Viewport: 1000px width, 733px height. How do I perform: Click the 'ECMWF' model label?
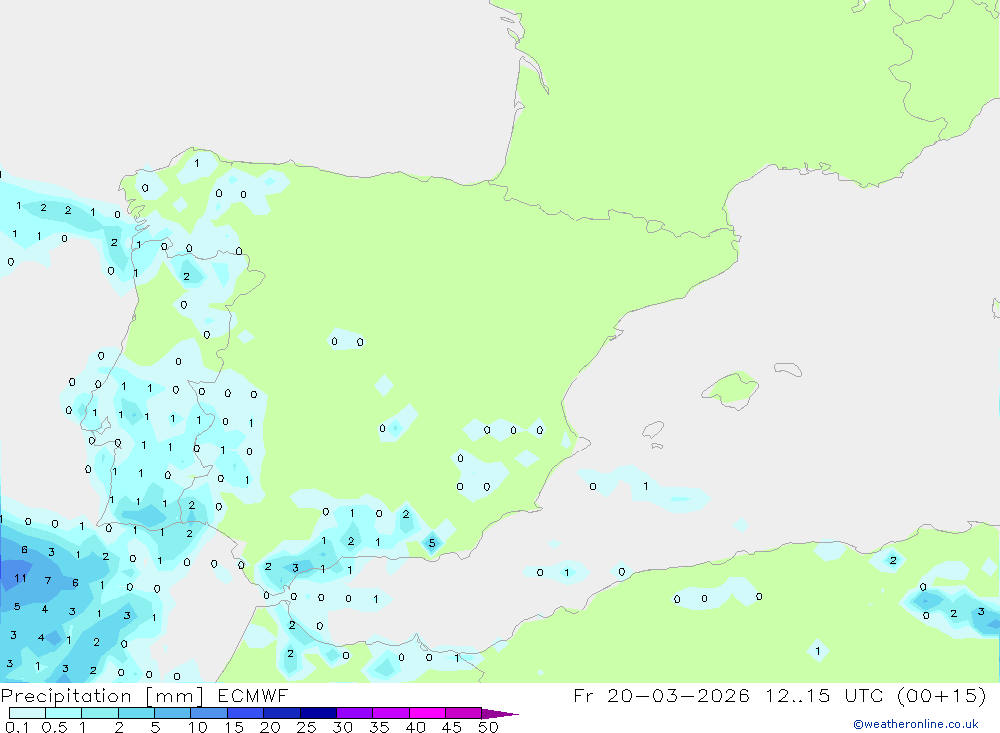click(x=253, y=695)
